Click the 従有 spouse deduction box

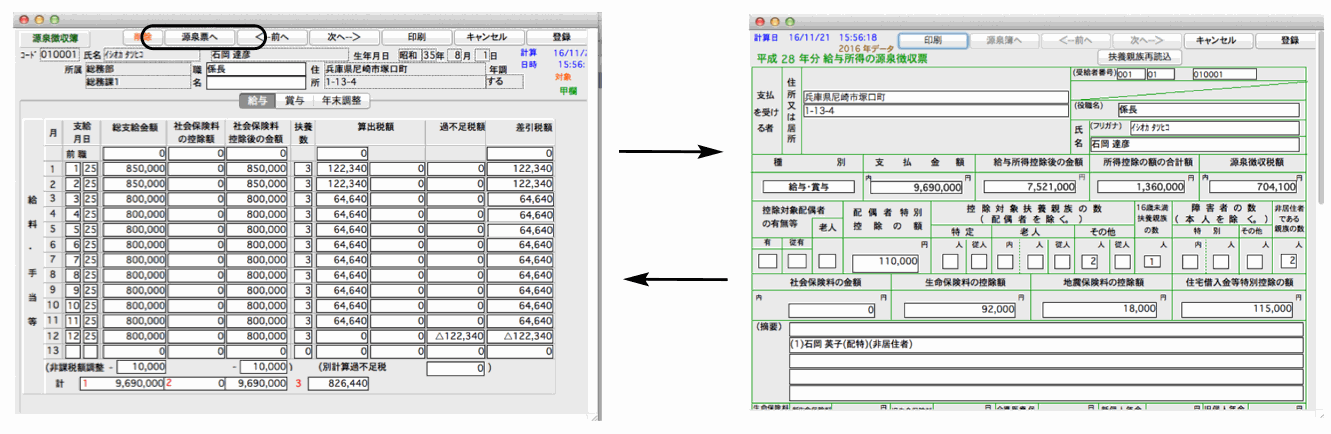pos(797,262)
